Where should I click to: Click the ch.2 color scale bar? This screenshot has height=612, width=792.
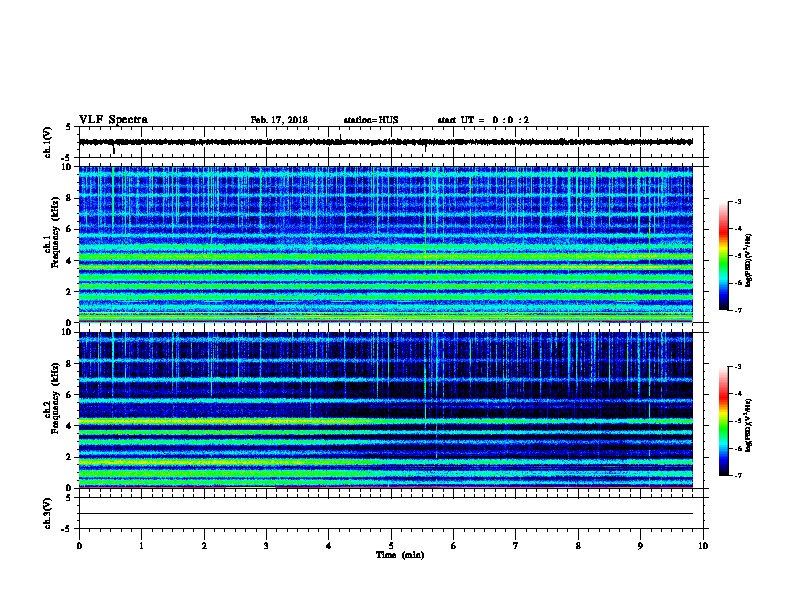pyautogui.click(x=724, y=421)
